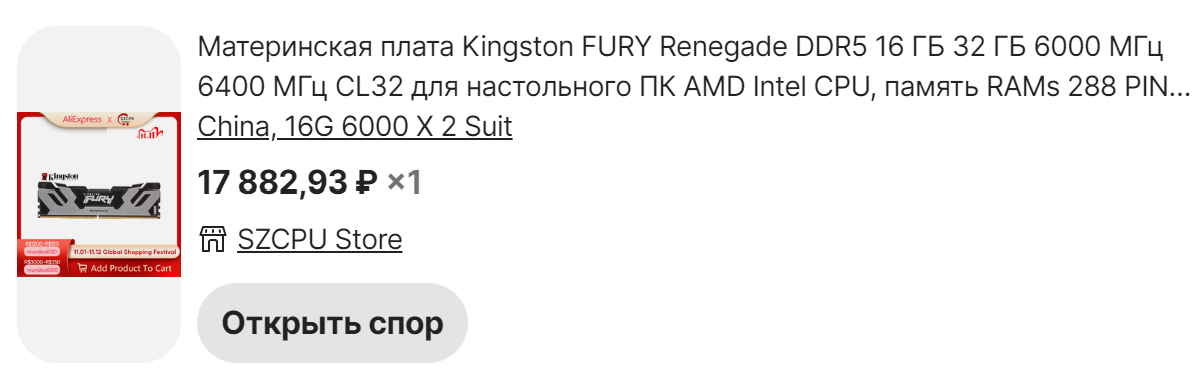Click the second title line starting 6400 МГц

(693, 87)
